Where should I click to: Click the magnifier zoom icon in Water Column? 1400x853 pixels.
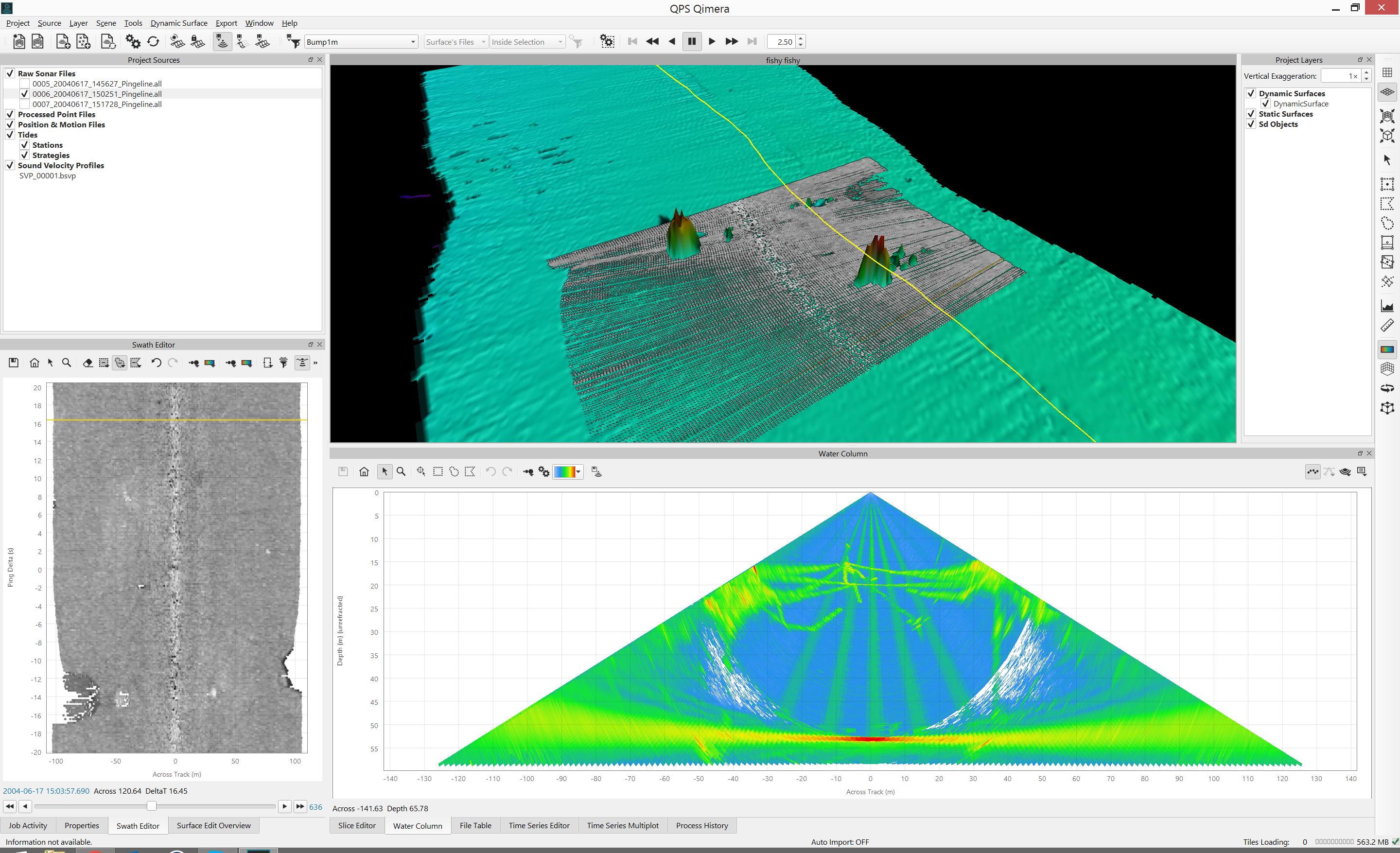(401, 471)
